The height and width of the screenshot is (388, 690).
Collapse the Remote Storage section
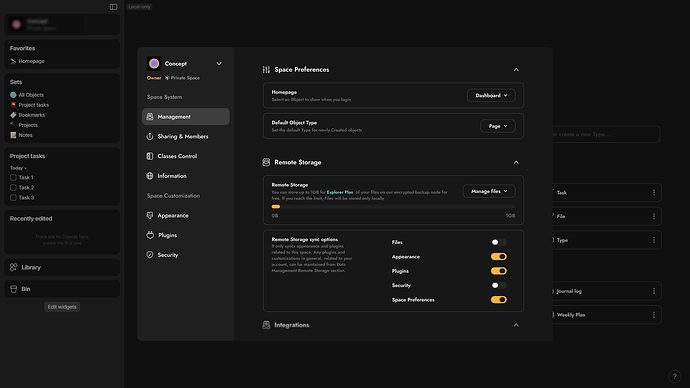pos(516,162)
